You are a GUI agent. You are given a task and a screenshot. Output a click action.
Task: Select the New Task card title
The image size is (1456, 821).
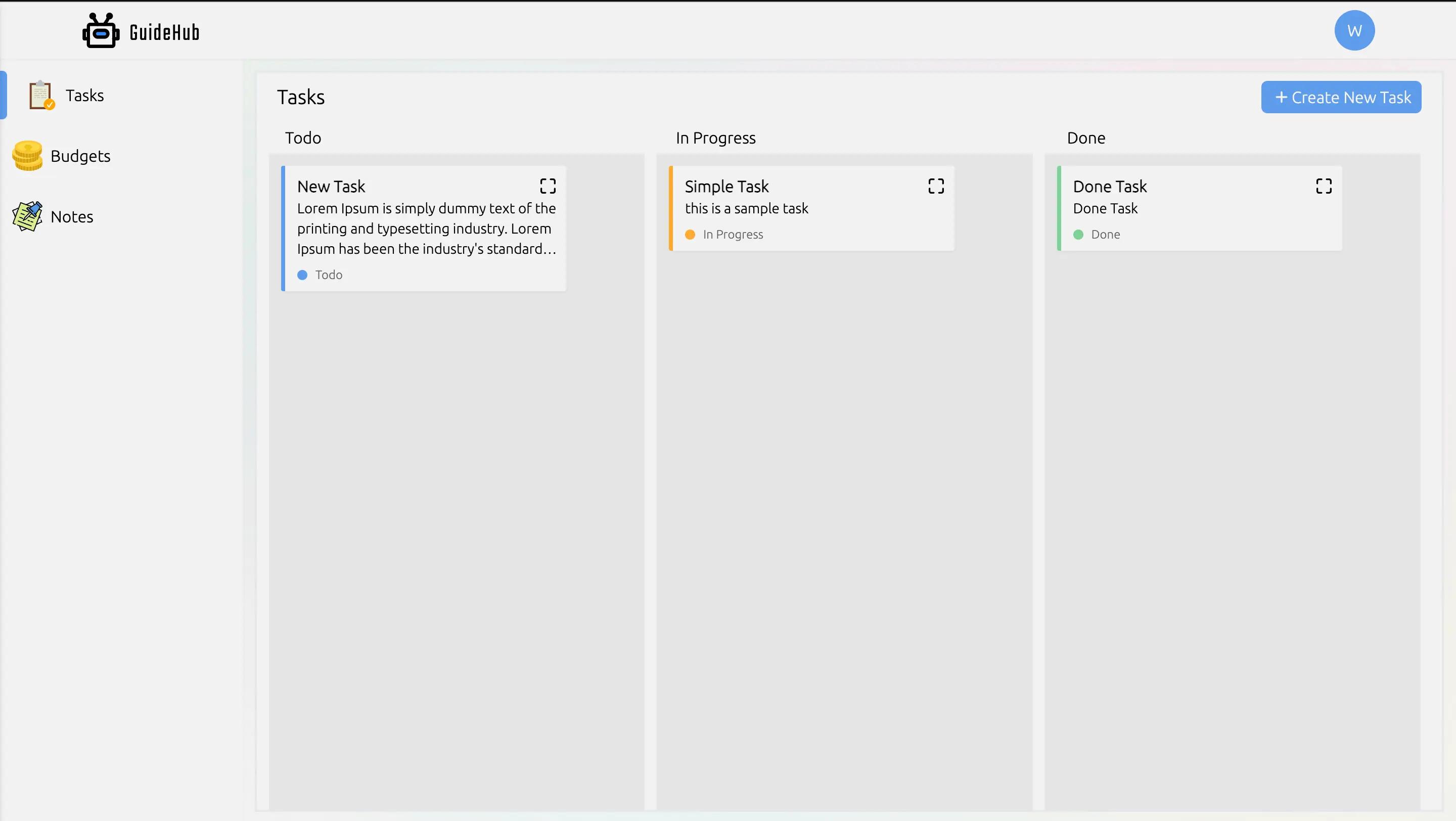pos(331,187)
